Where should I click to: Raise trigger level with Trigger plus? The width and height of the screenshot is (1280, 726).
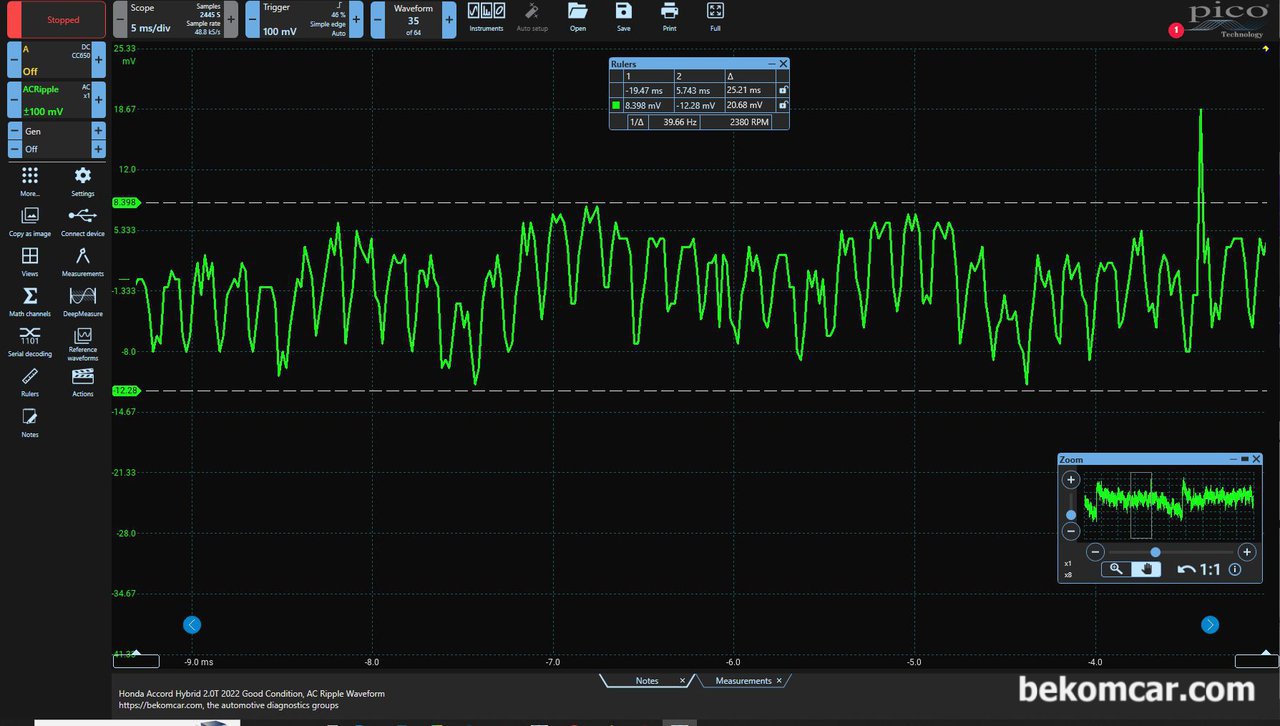pyautogui.click(x=356, y=19)
